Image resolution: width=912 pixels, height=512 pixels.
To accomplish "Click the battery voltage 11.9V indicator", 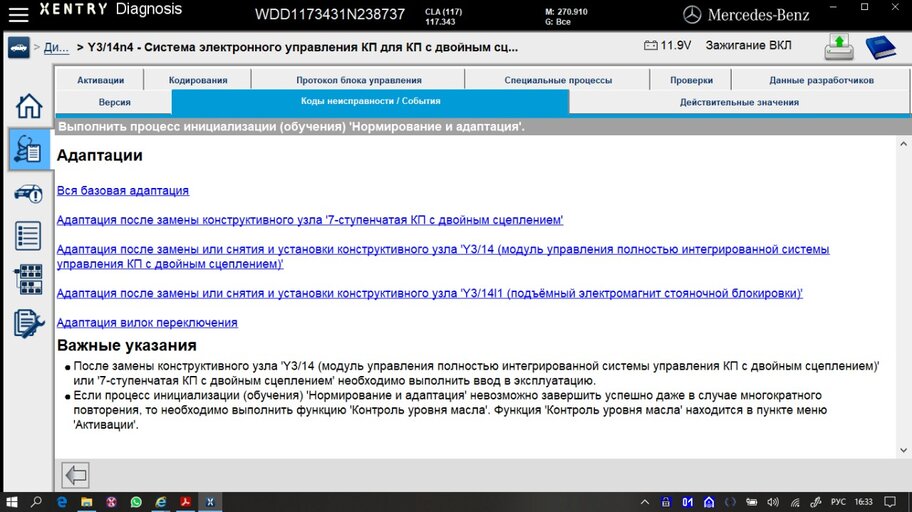I will [x=667, y=45].
